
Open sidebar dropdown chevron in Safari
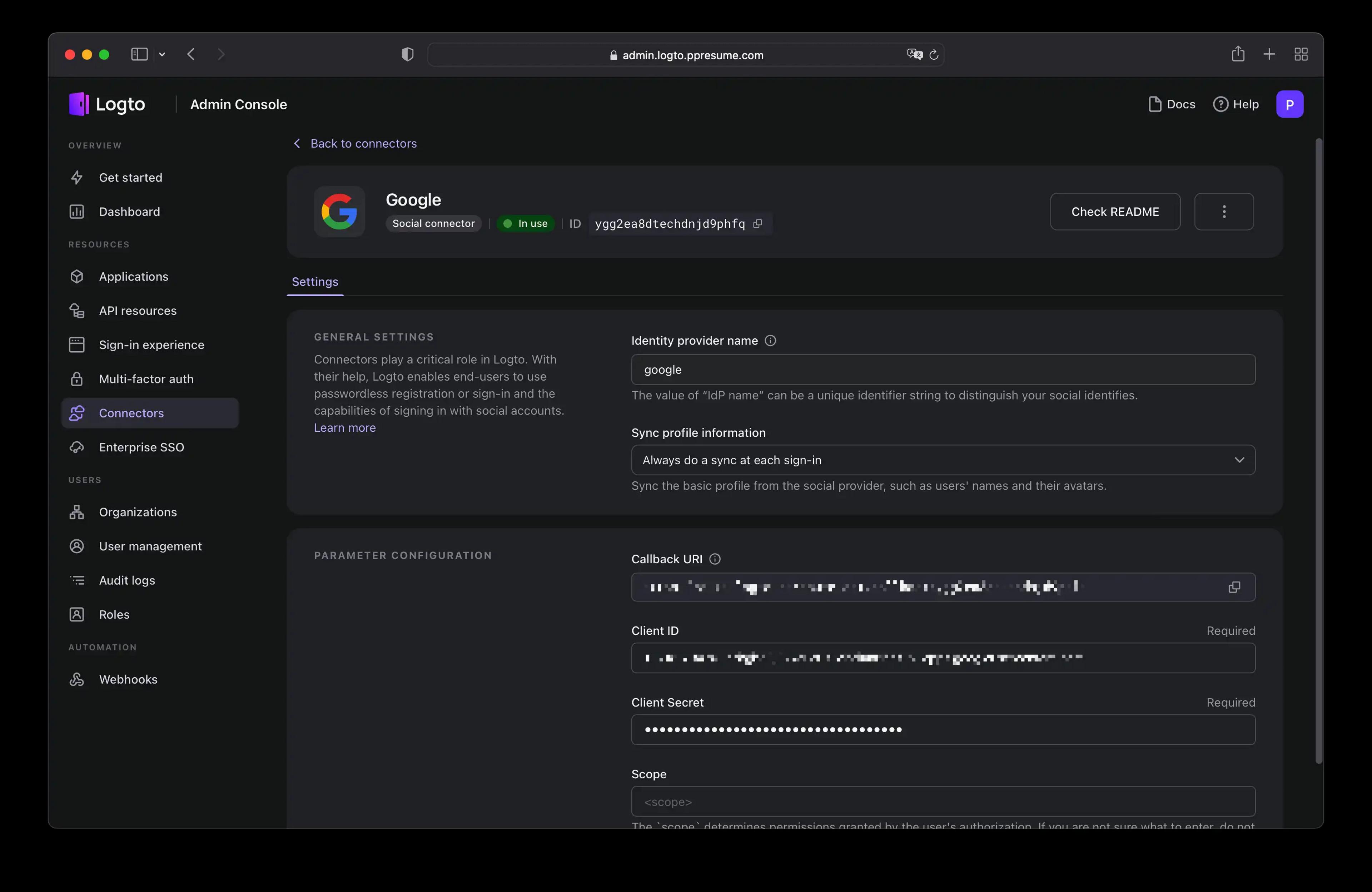(162, 54)
